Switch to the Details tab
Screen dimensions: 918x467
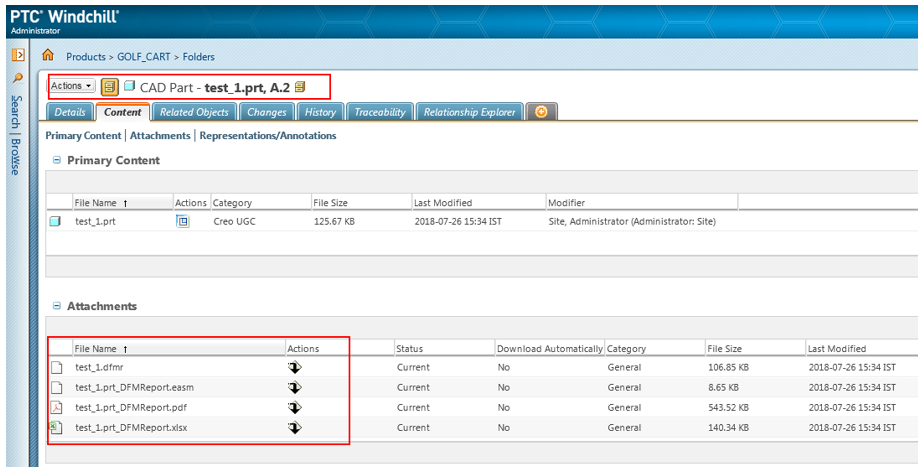pyautogui.click(x=70, y=112)
